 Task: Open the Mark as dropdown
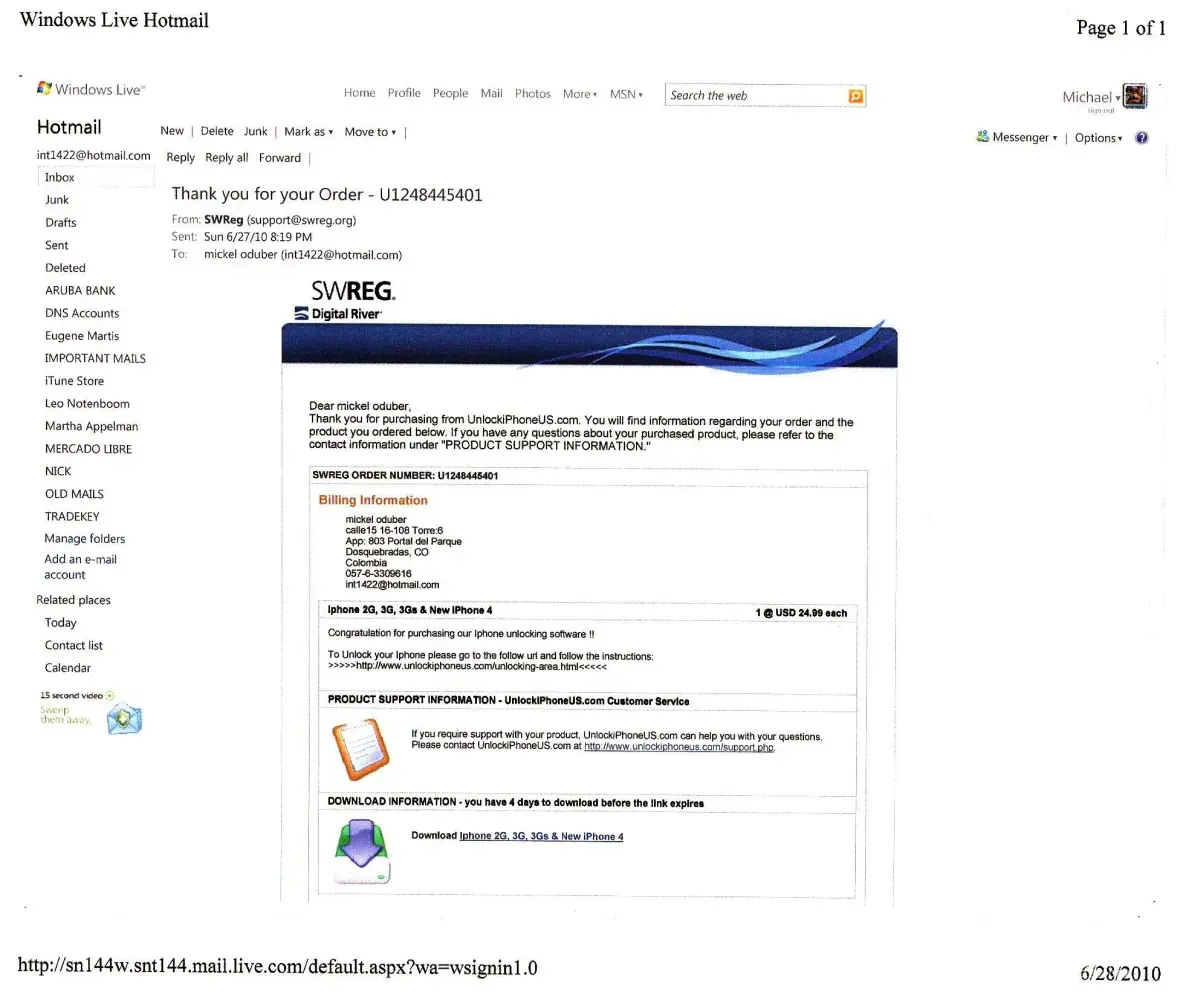(x=309, y=131)
